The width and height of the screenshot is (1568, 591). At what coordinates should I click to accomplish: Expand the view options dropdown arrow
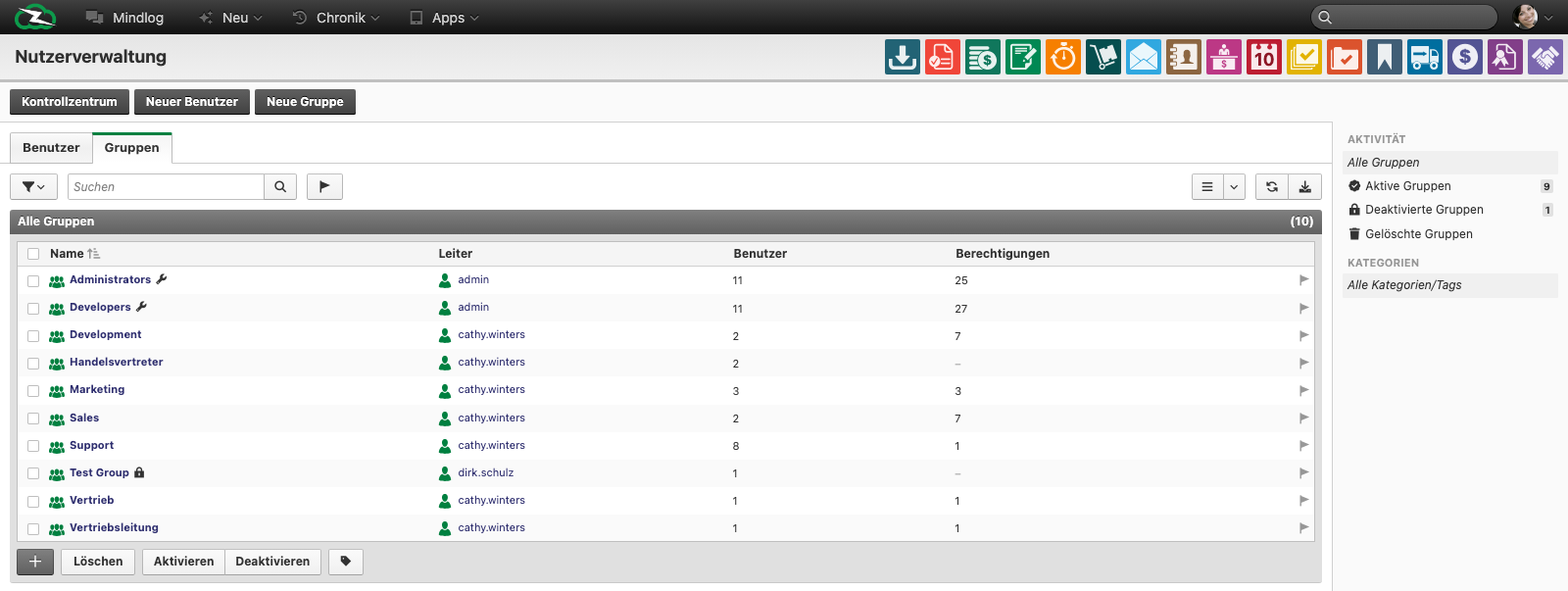(1234, 186)
